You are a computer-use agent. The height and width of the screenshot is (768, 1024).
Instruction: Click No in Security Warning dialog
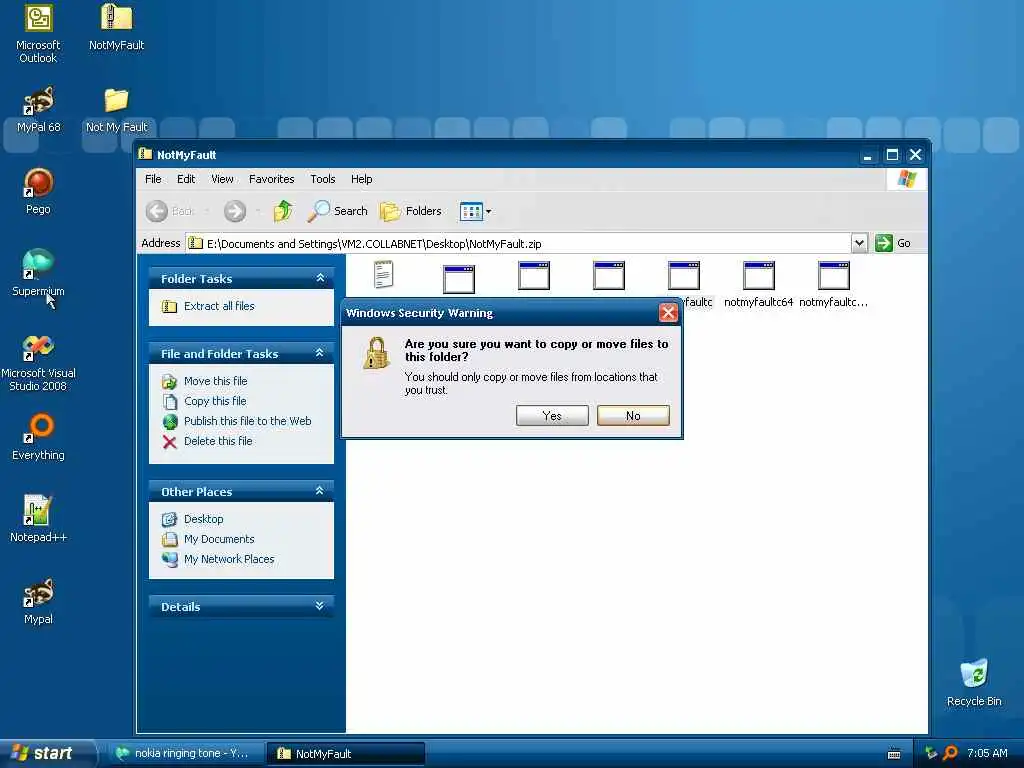[x=633, y=416]
